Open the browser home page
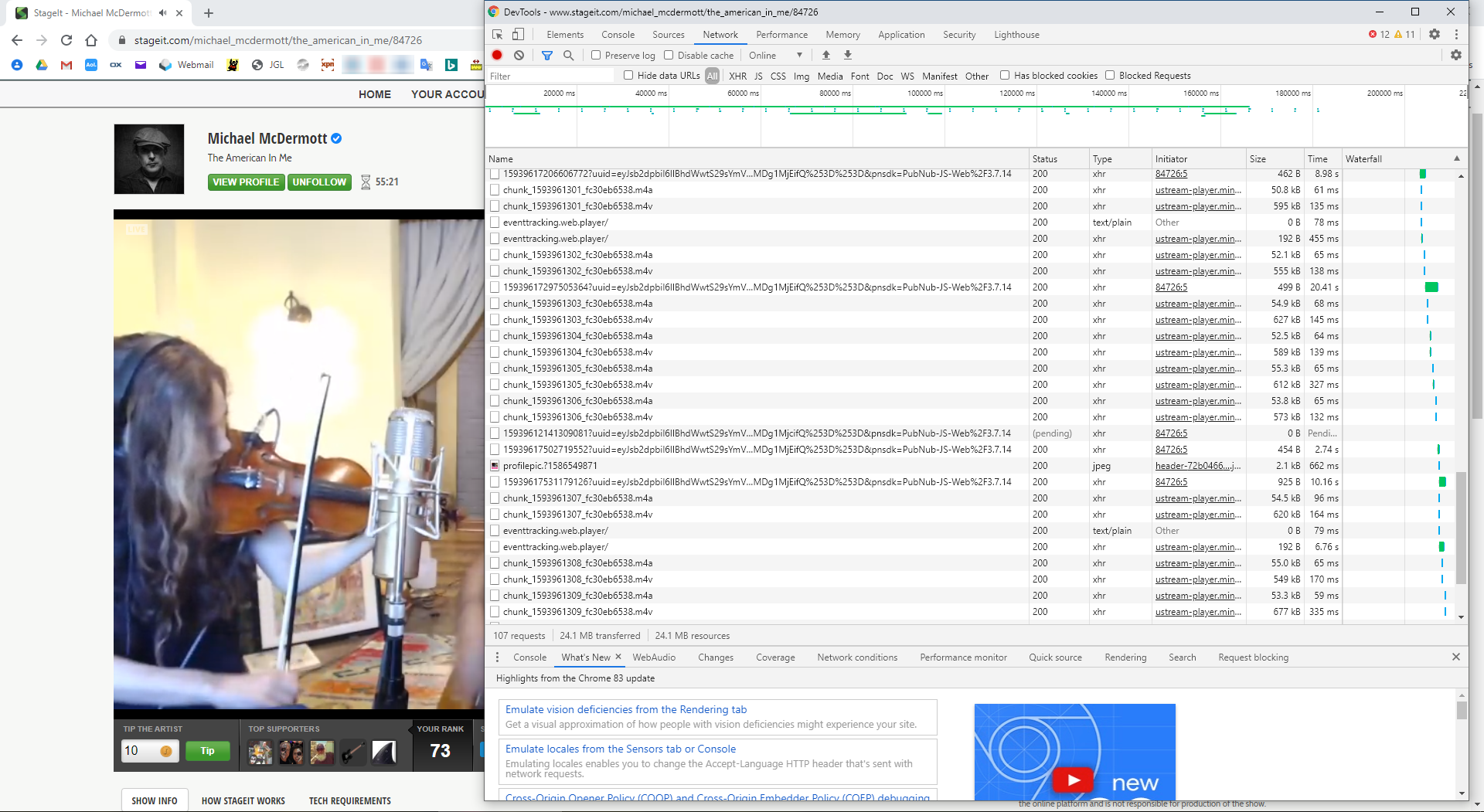Image resolution: width=1484 pixels, height=812 pixels. tap(91, 40)
